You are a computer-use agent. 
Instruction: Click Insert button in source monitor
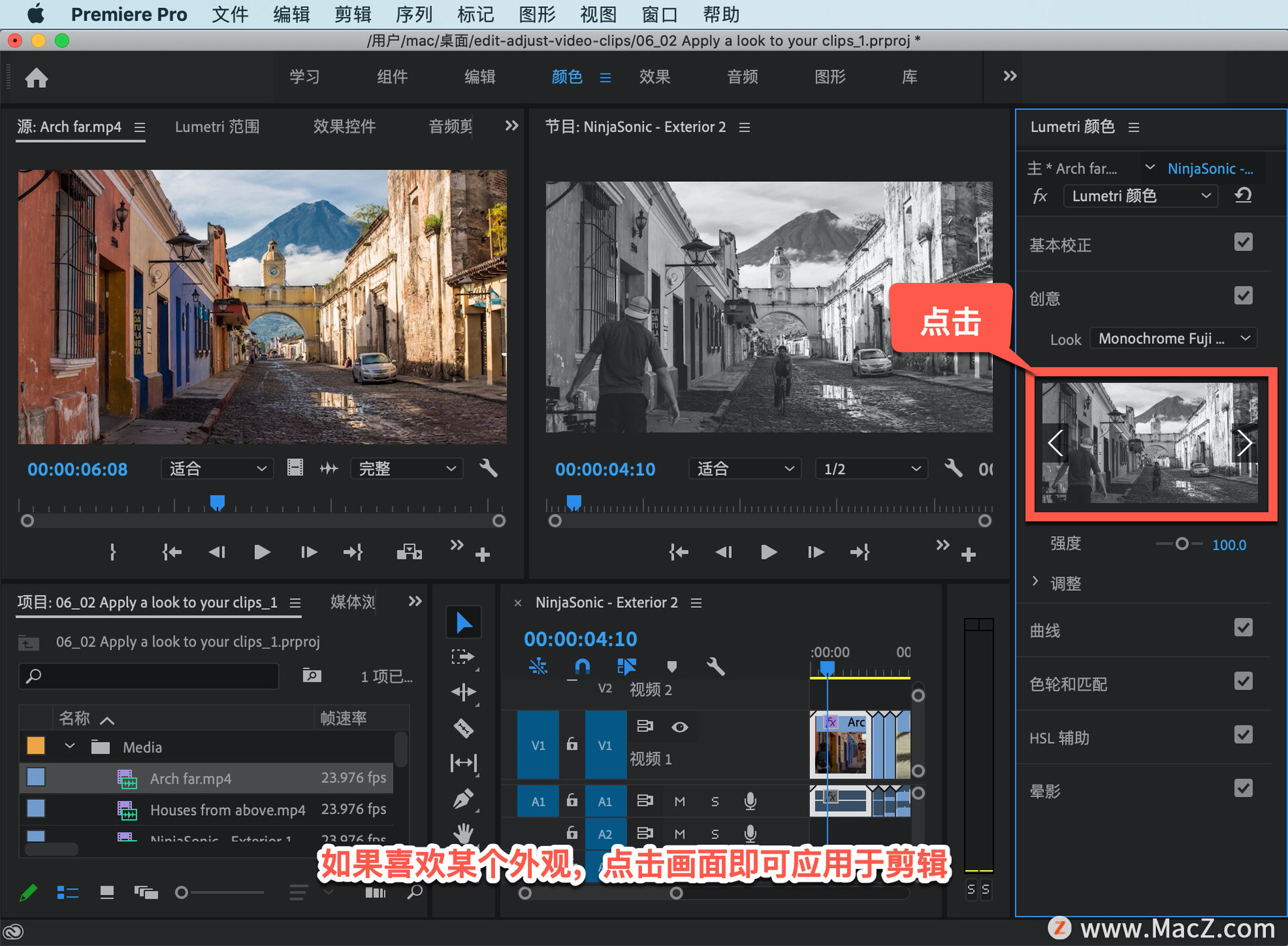point(409,552)
